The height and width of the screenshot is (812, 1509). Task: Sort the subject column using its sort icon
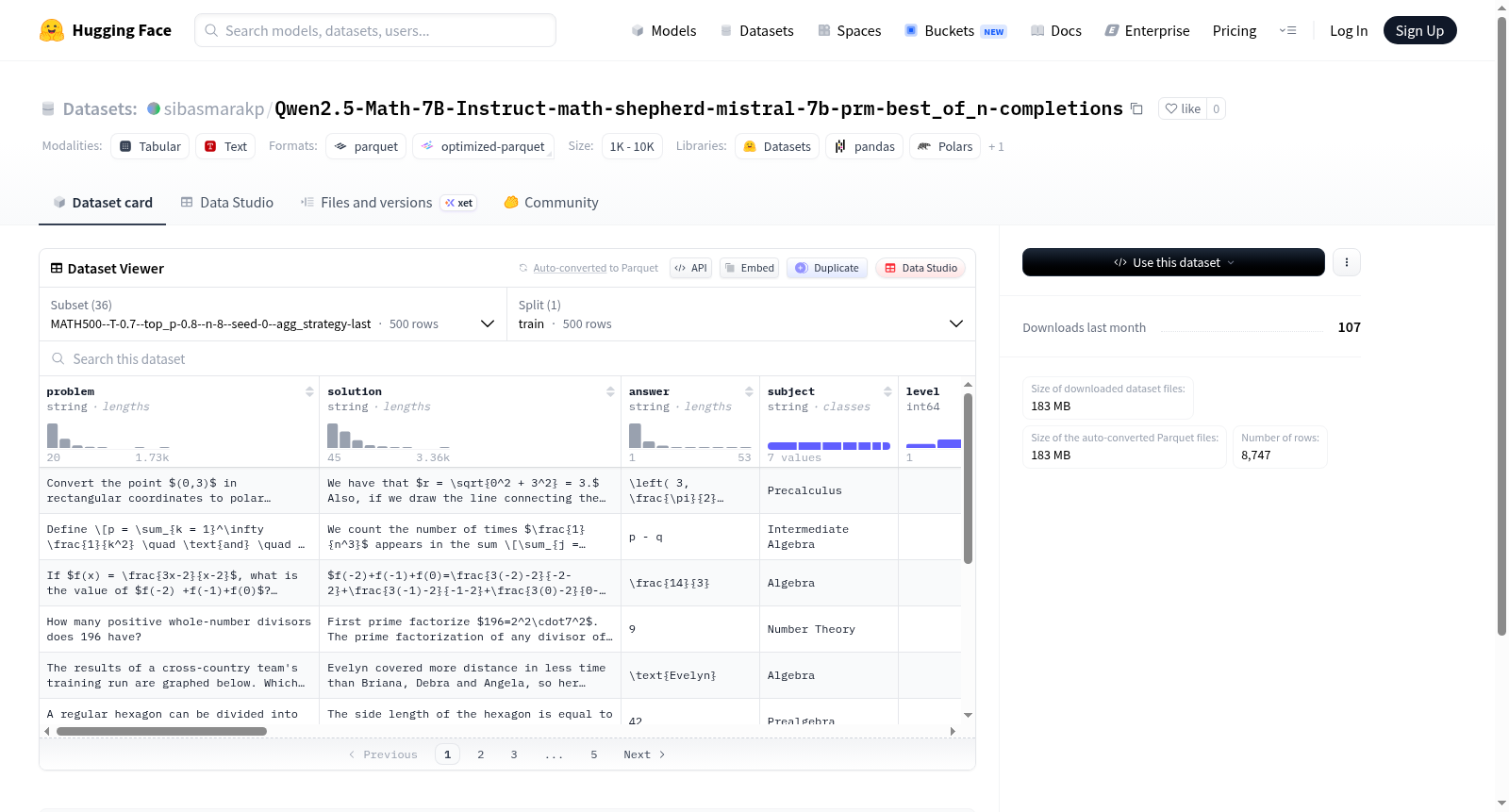click(x=887, y=391)
